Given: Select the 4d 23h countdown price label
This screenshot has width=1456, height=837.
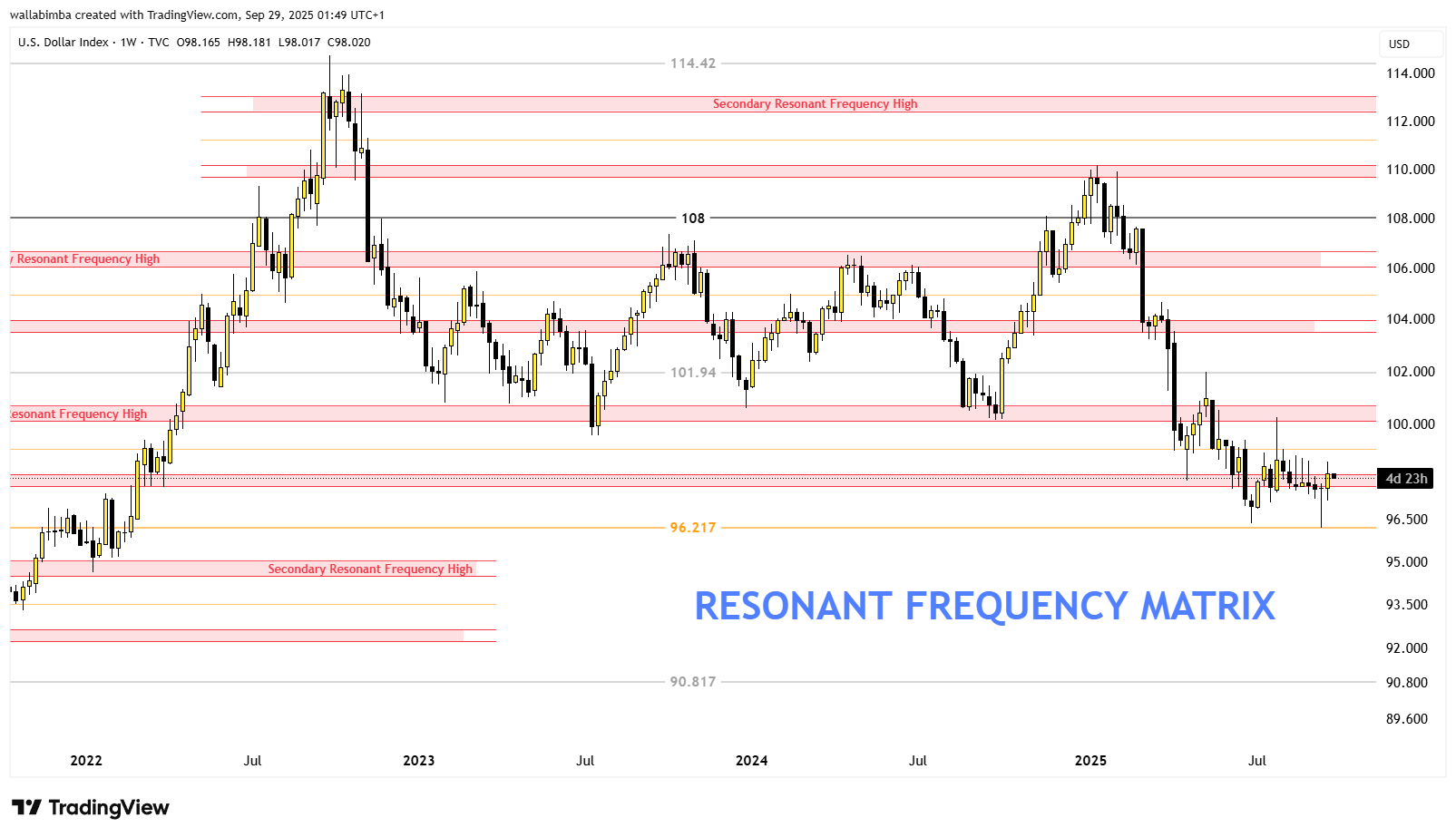Looking at the screenshot, I should 1406,479.
